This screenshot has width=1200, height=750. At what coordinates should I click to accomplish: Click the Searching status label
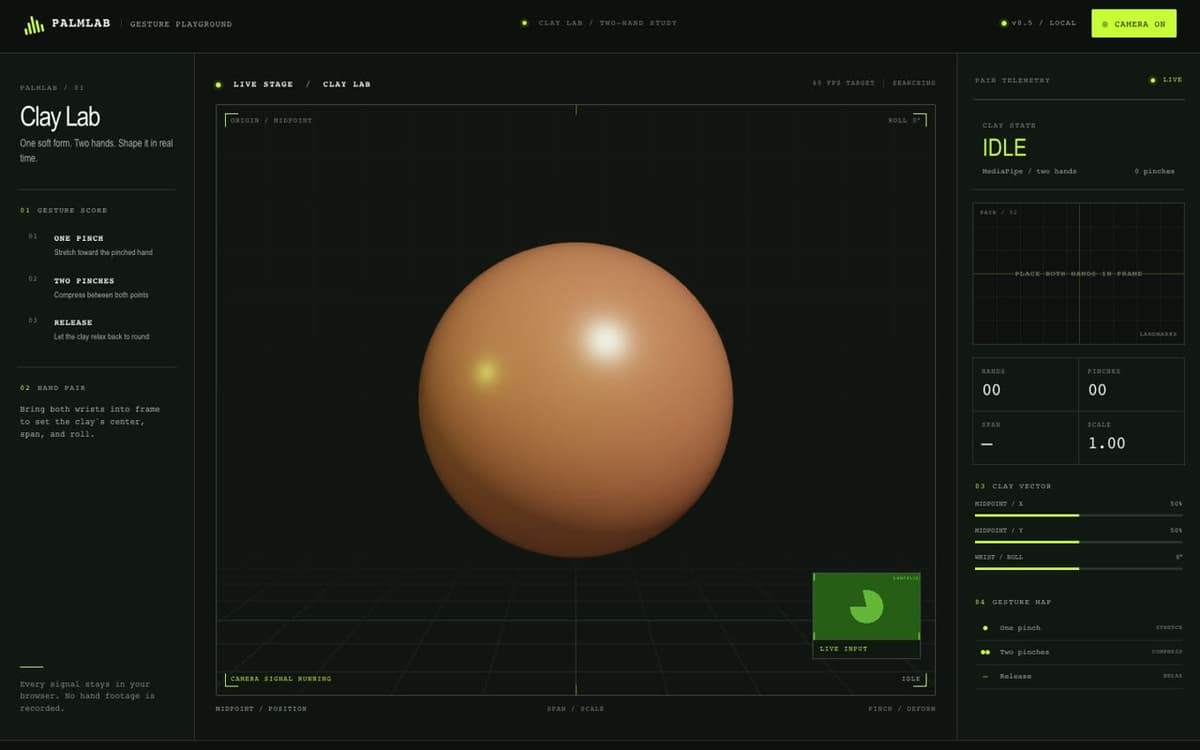pos(914,84)
